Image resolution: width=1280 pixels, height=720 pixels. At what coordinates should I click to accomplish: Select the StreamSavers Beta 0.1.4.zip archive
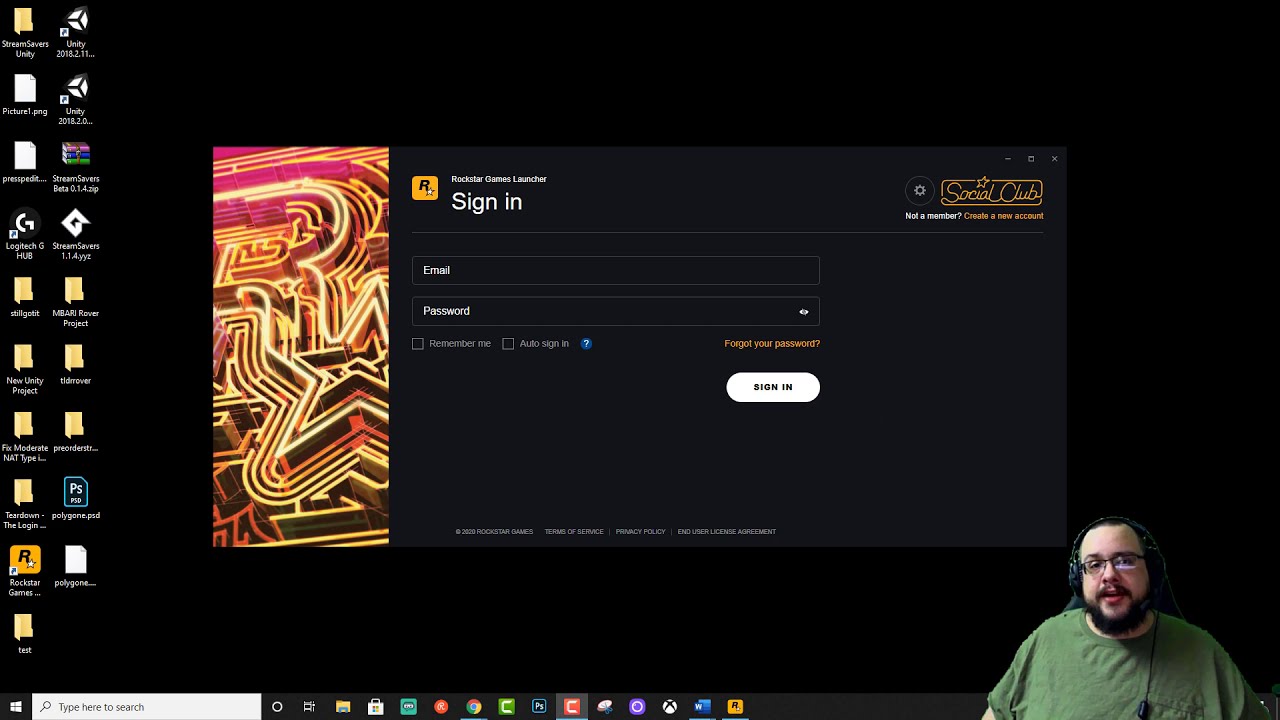coord(76,168)
